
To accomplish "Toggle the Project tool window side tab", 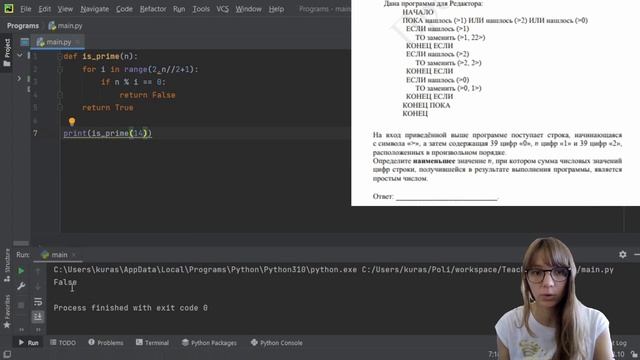I will tap(7, 53).
